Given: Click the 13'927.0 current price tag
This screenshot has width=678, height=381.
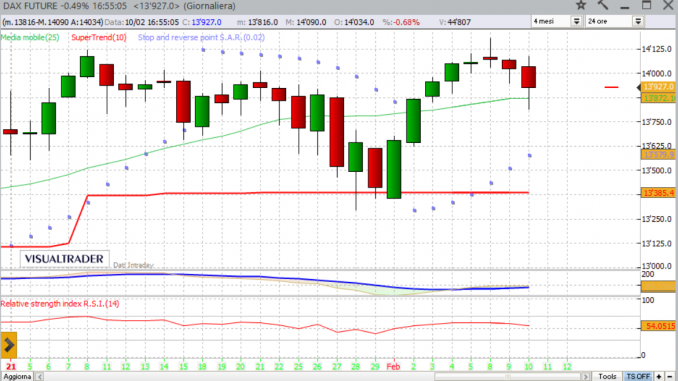Looking at the screenshot, I should pyautogui.click(x=658, y=87).
